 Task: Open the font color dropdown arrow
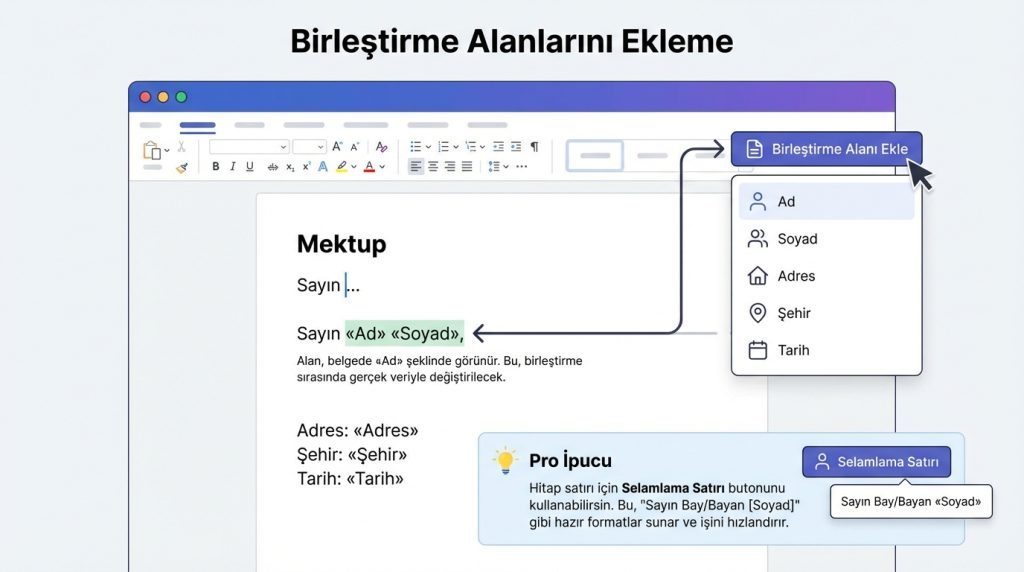click(x=382, y=167)
